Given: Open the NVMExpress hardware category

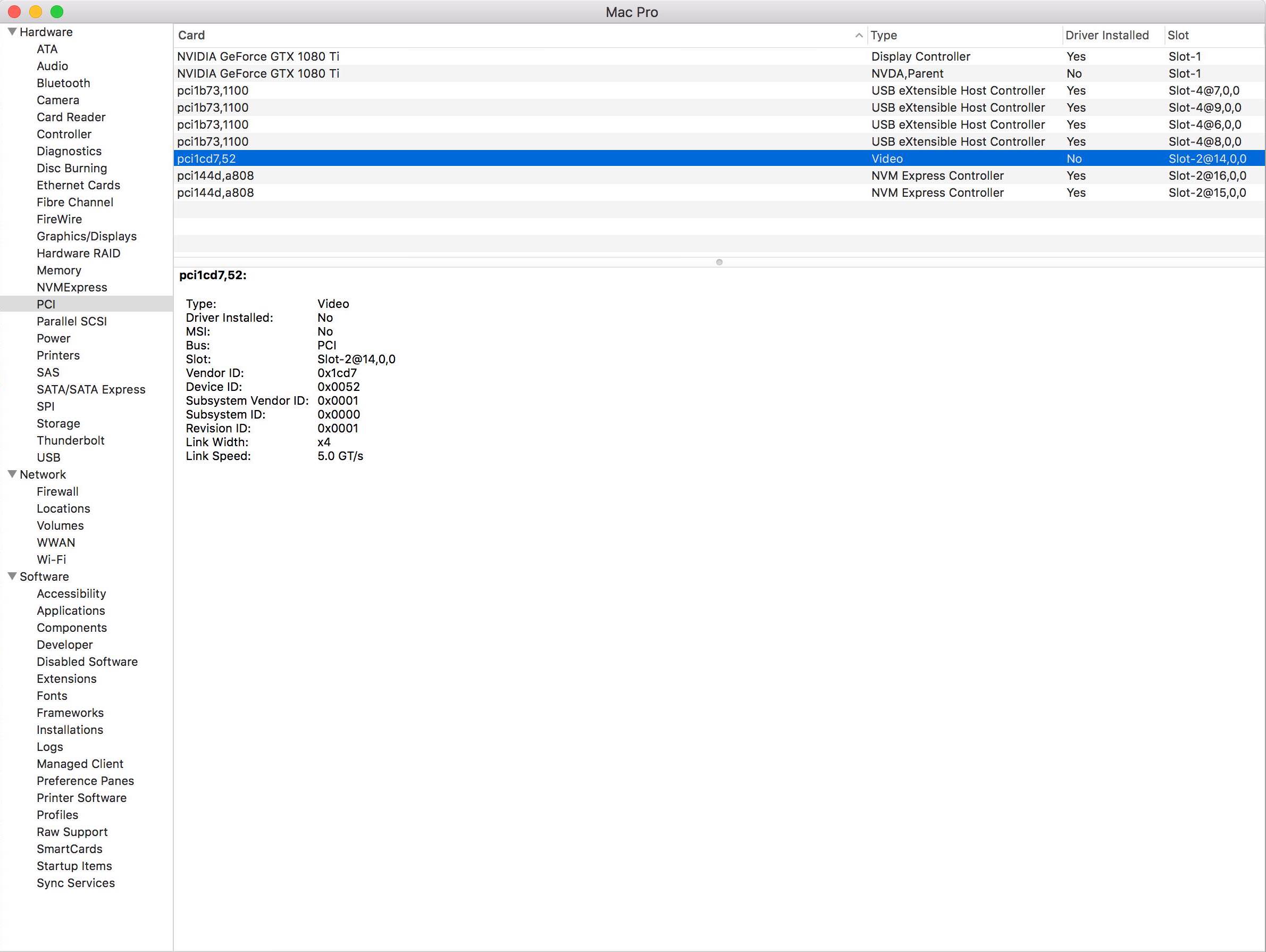Looking at the screenshot, I should pos(72,287).
